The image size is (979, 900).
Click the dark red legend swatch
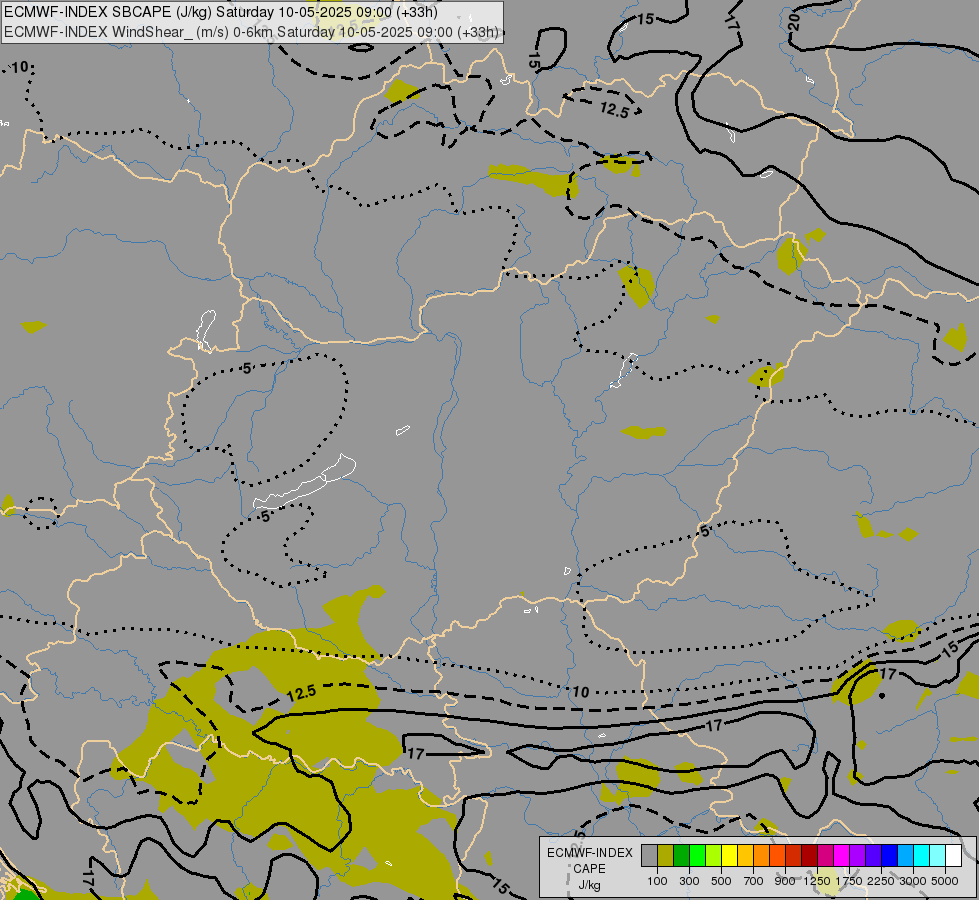click(x=810, y=856)
